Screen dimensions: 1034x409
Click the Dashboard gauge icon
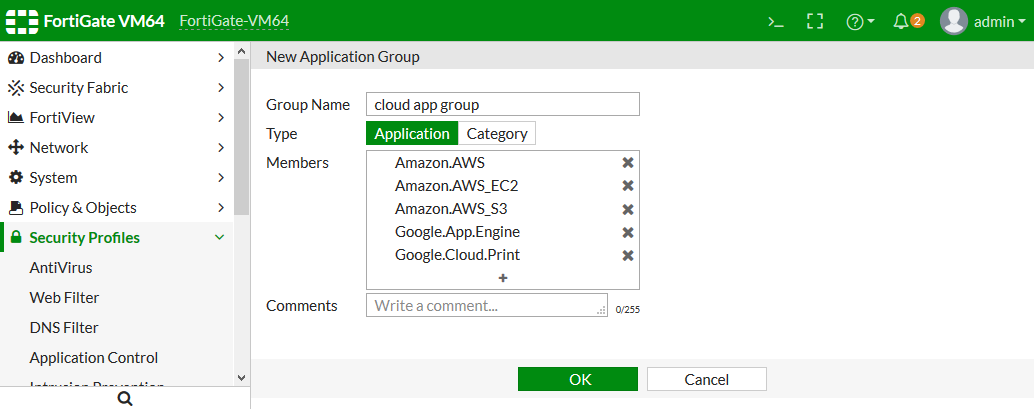pos(16,58)
